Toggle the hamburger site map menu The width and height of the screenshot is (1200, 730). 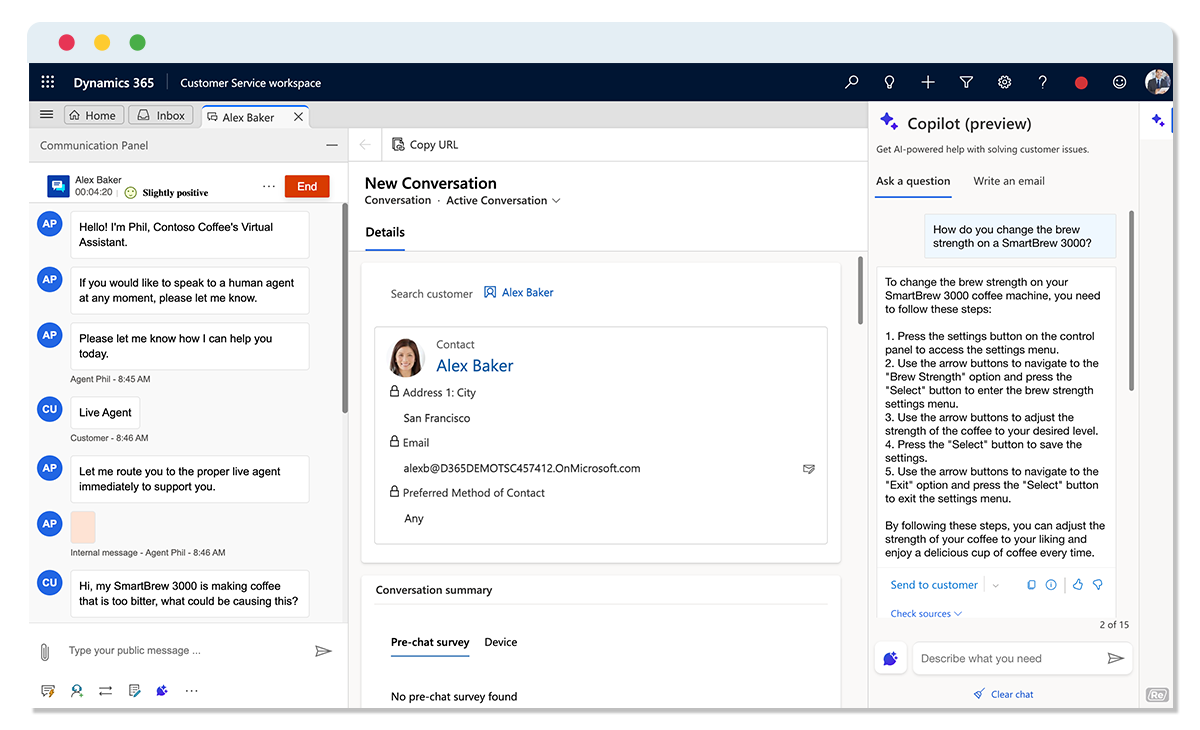pyautogui.click(x=46, y=115)
